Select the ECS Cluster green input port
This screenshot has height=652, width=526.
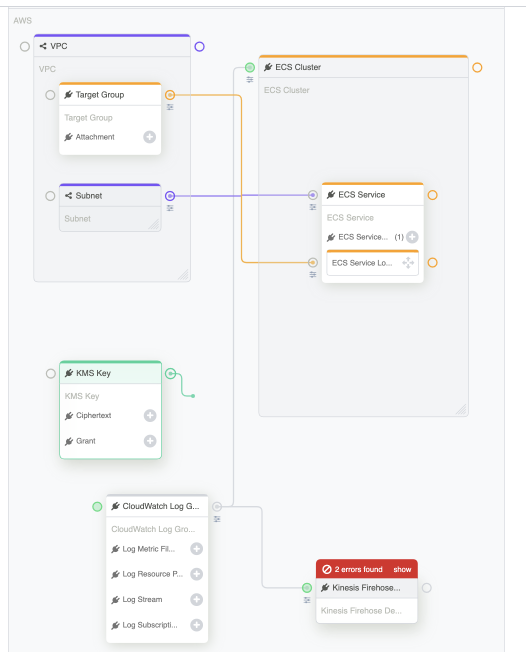click(249, 67)
